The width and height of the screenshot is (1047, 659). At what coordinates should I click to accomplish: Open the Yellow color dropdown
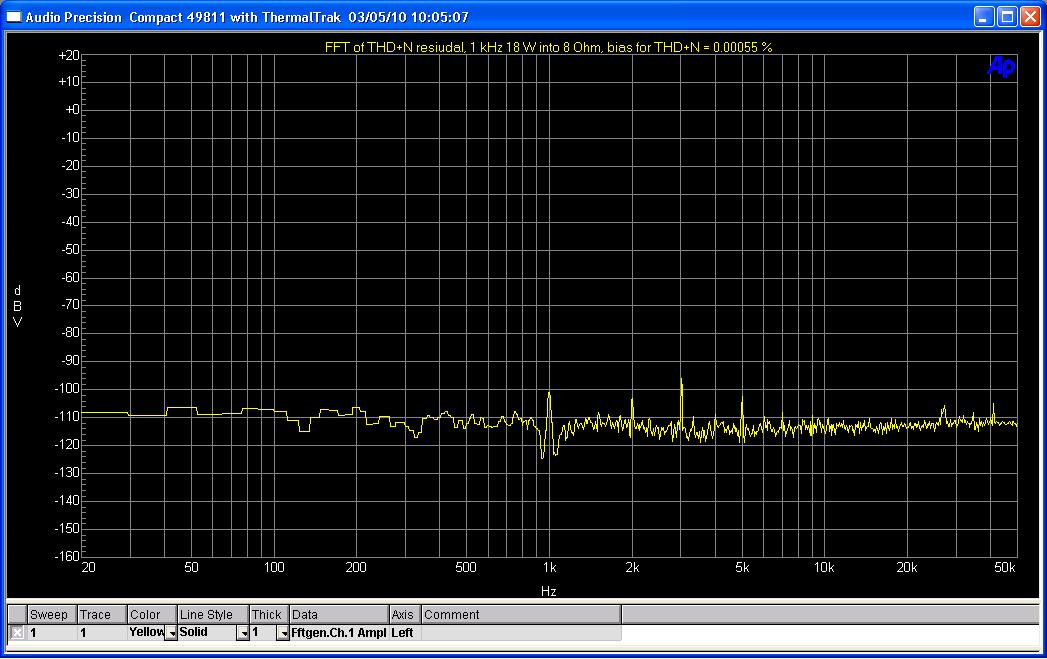coord(171,633)
